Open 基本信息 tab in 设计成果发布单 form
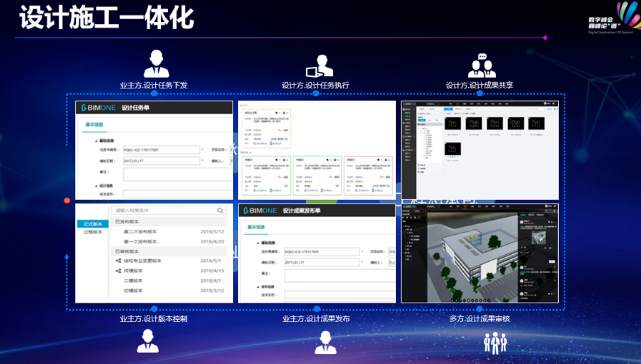The width and height of the screenshot is (641, 364). pyautogui.click(x=256, y=227)
